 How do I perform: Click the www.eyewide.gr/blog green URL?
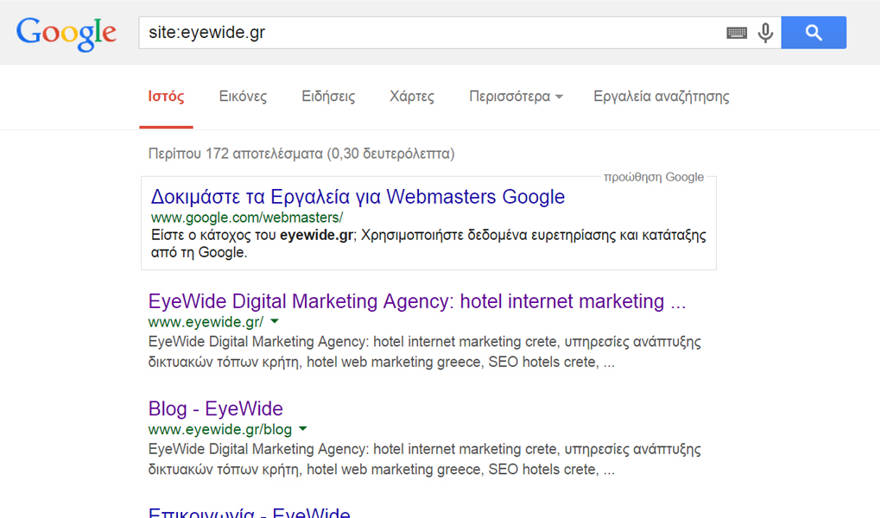(220, 429)
